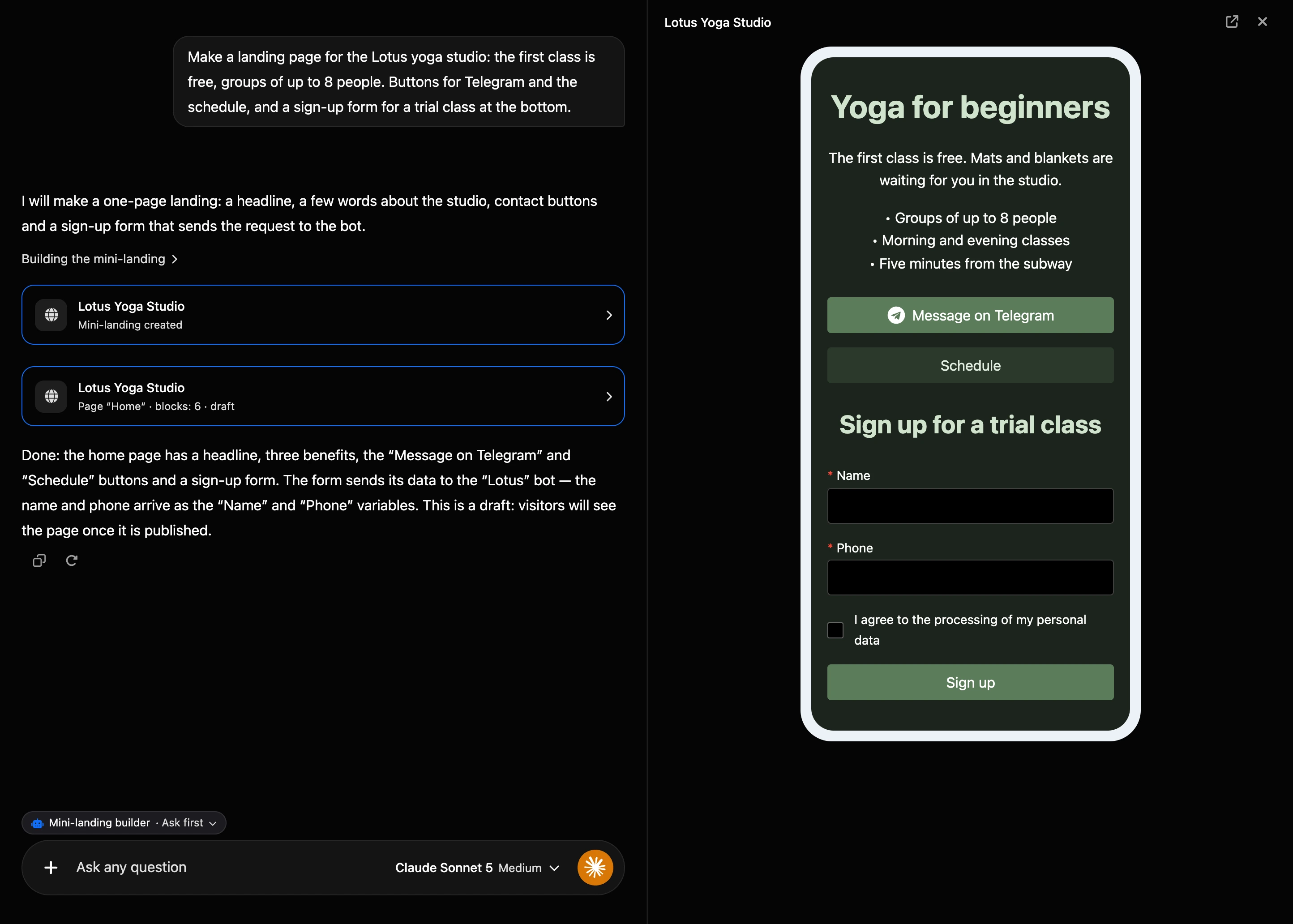Close the Lotus Yoga Studio preview panel

pos(1262,21)
